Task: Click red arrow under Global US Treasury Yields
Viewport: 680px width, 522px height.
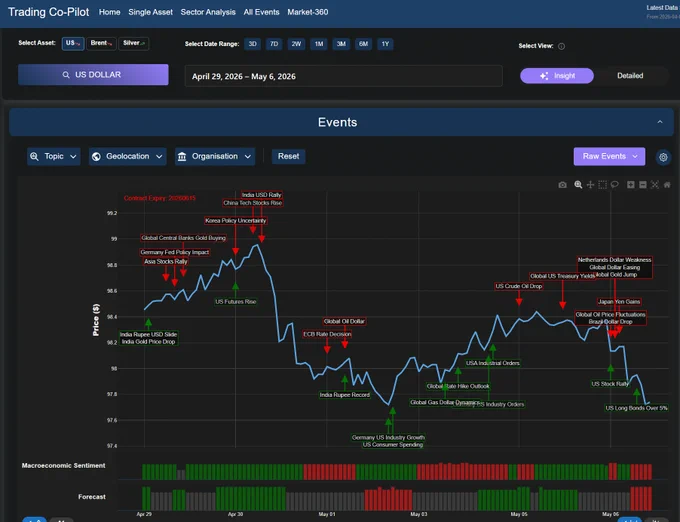Action: pos(562,305)
